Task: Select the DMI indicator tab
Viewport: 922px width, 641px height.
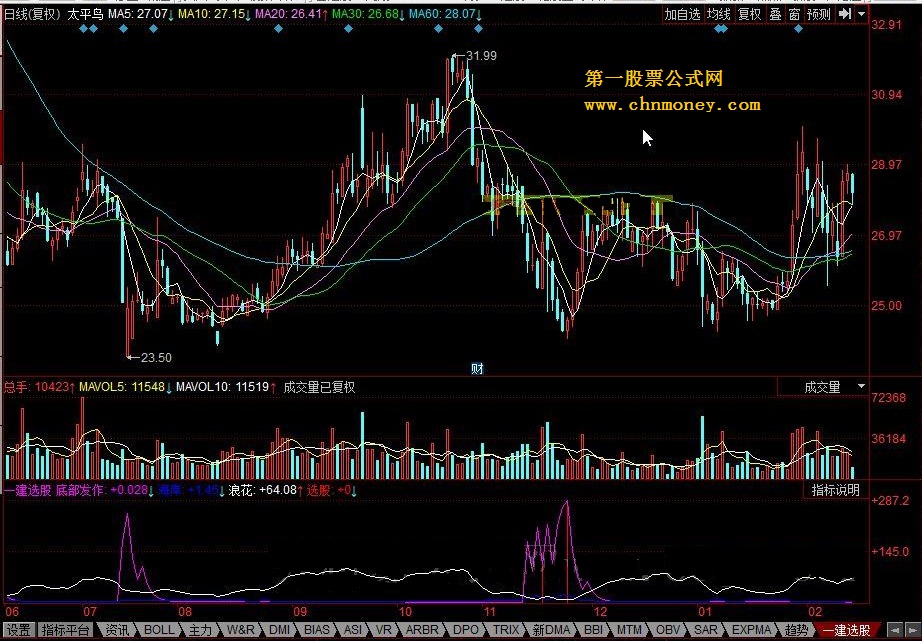Action: 279,630
